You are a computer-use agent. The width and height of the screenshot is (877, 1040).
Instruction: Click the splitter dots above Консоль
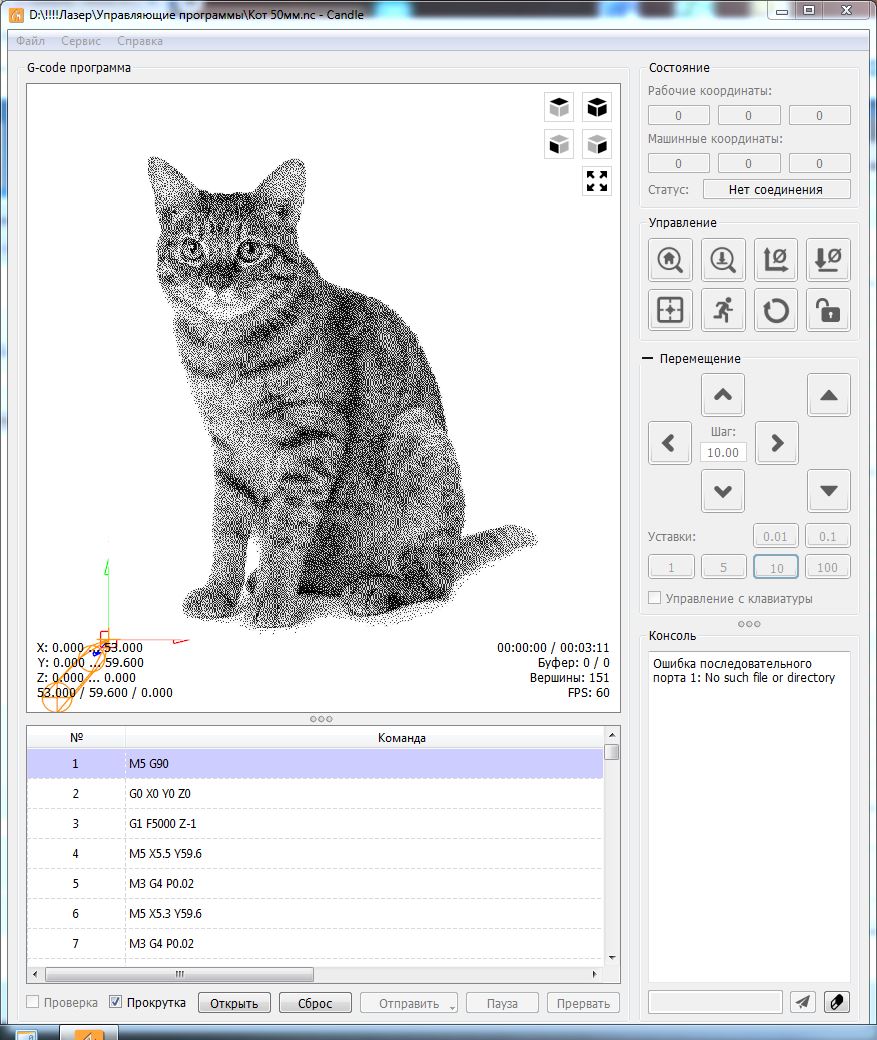[749, 624]
